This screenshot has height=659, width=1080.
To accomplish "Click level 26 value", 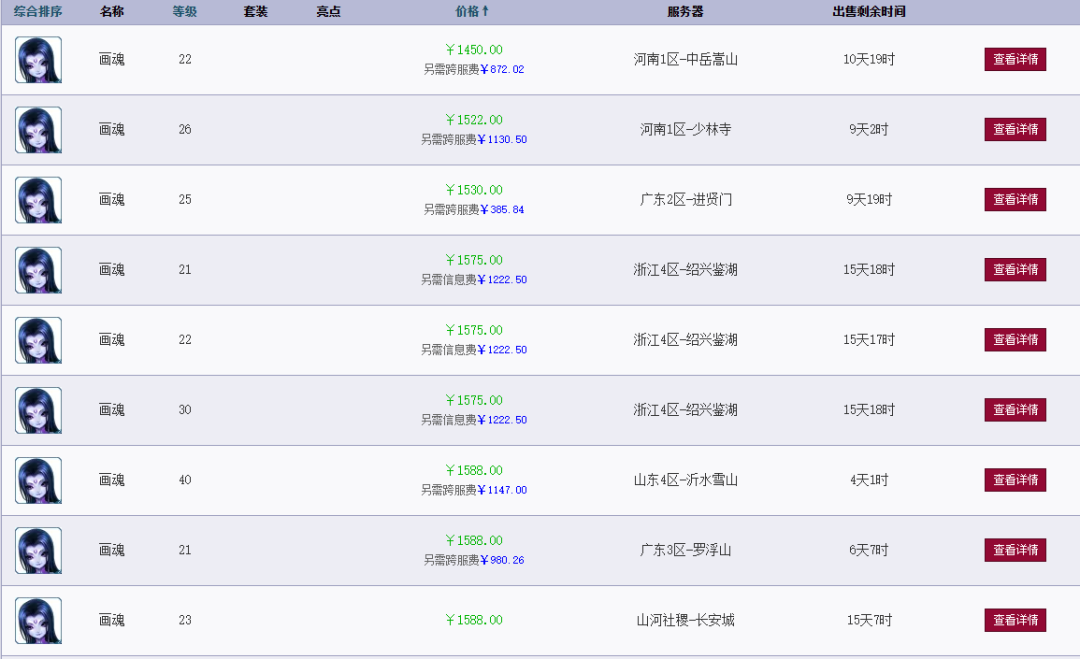I will (x=185, y=129).
